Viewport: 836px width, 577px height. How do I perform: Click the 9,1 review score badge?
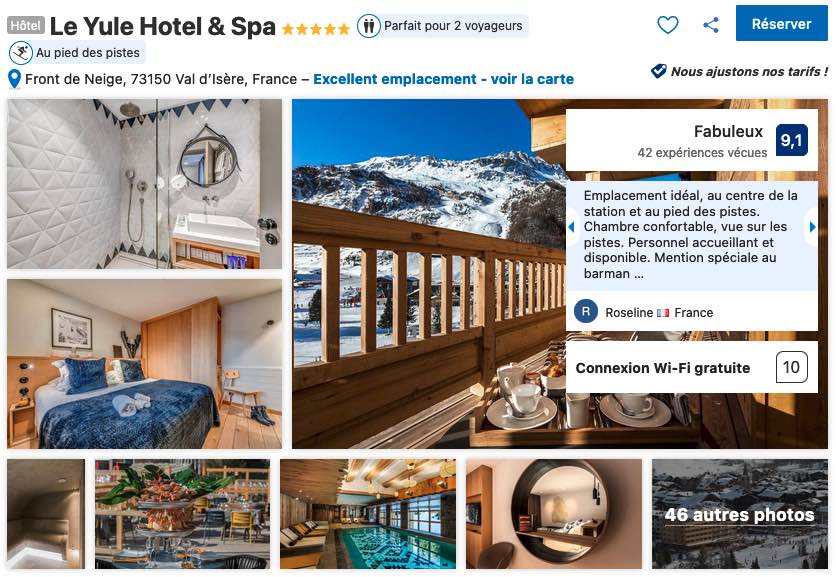point(791,140)
